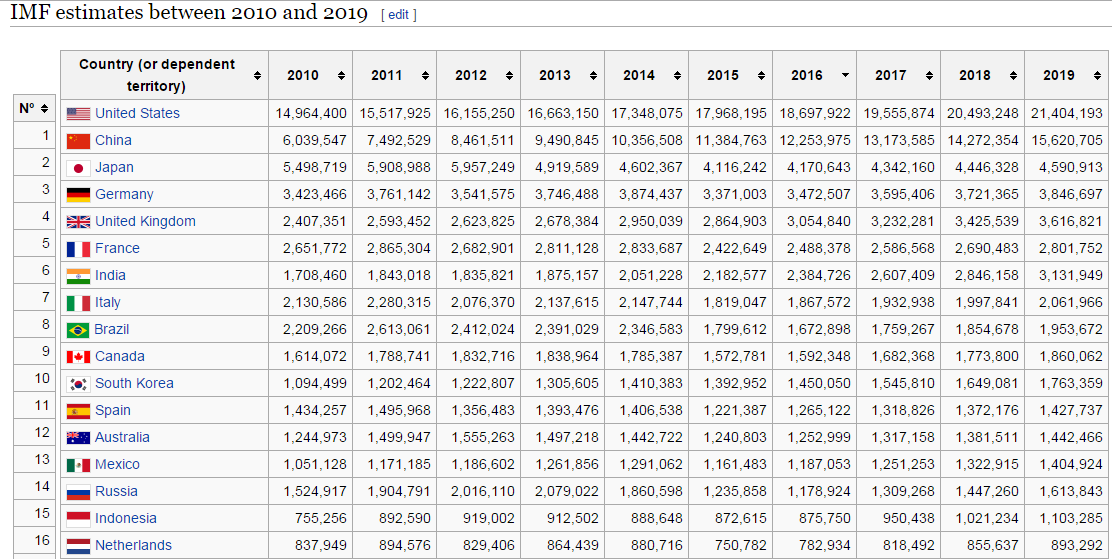Sort by the 2017 column arrows
Image resolution: width=1112 pixels, height=559 pixels.
(x=929, y=75)
